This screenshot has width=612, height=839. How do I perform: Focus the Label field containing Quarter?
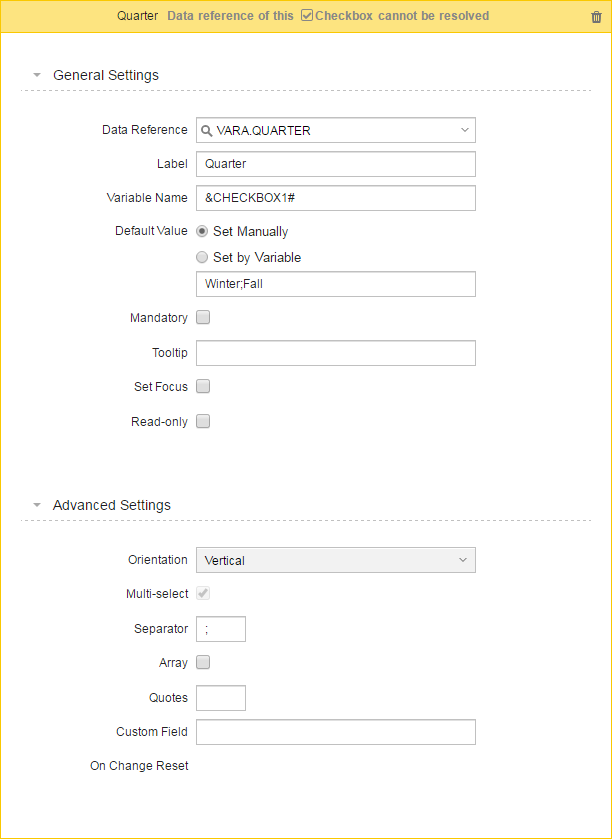pyautogui.click(x=336, y=164)
